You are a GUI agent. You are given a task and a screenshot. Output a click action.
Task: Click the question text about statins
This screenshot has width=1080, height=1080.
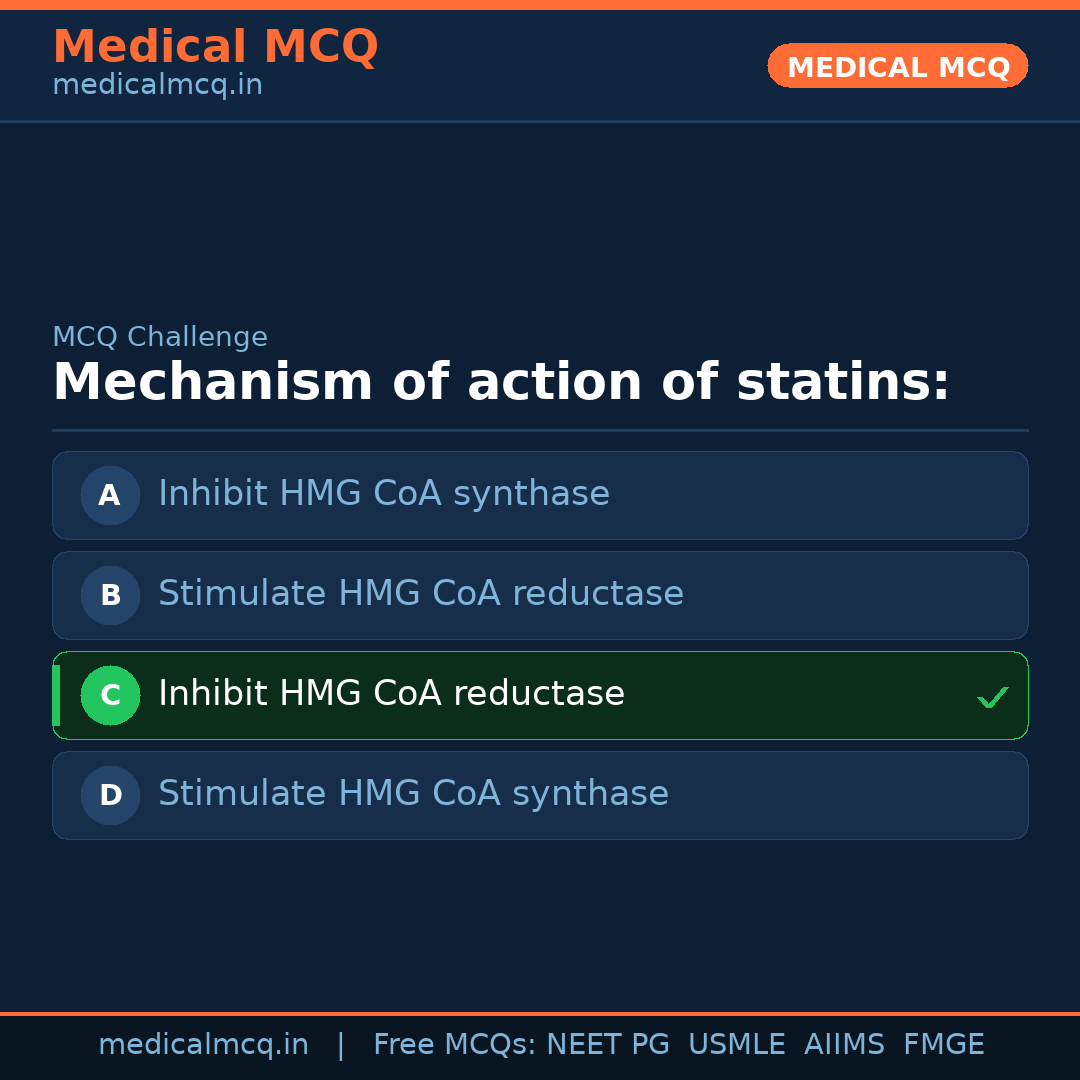500,383
